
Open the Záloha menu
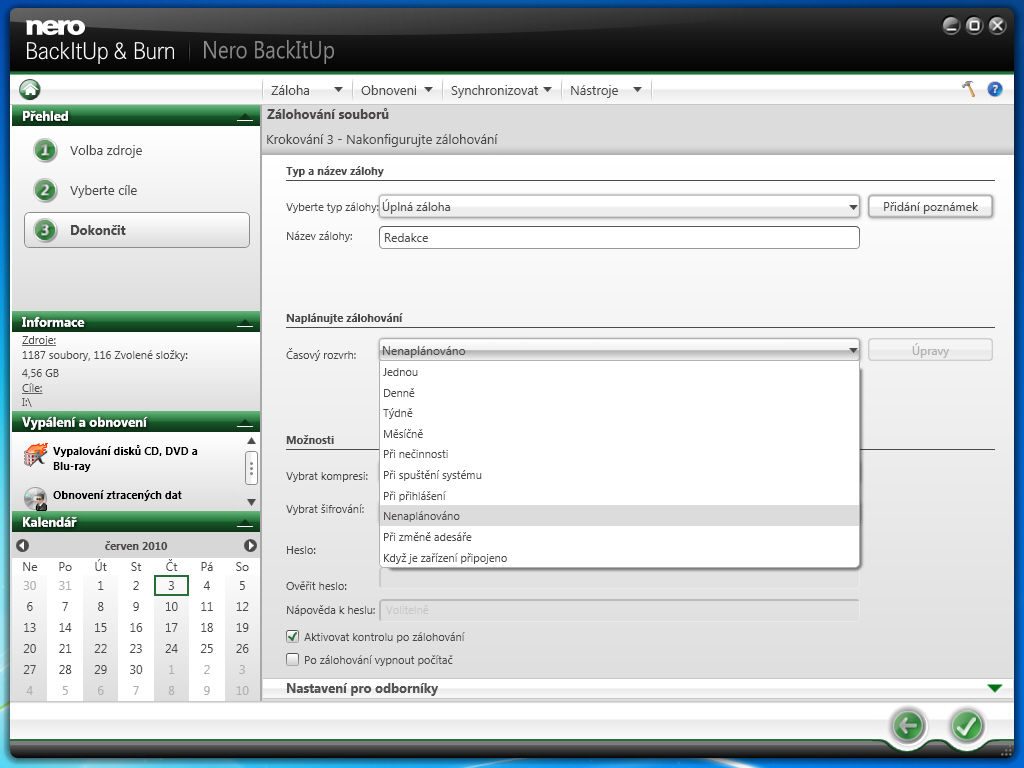click(x=307, y=90)
